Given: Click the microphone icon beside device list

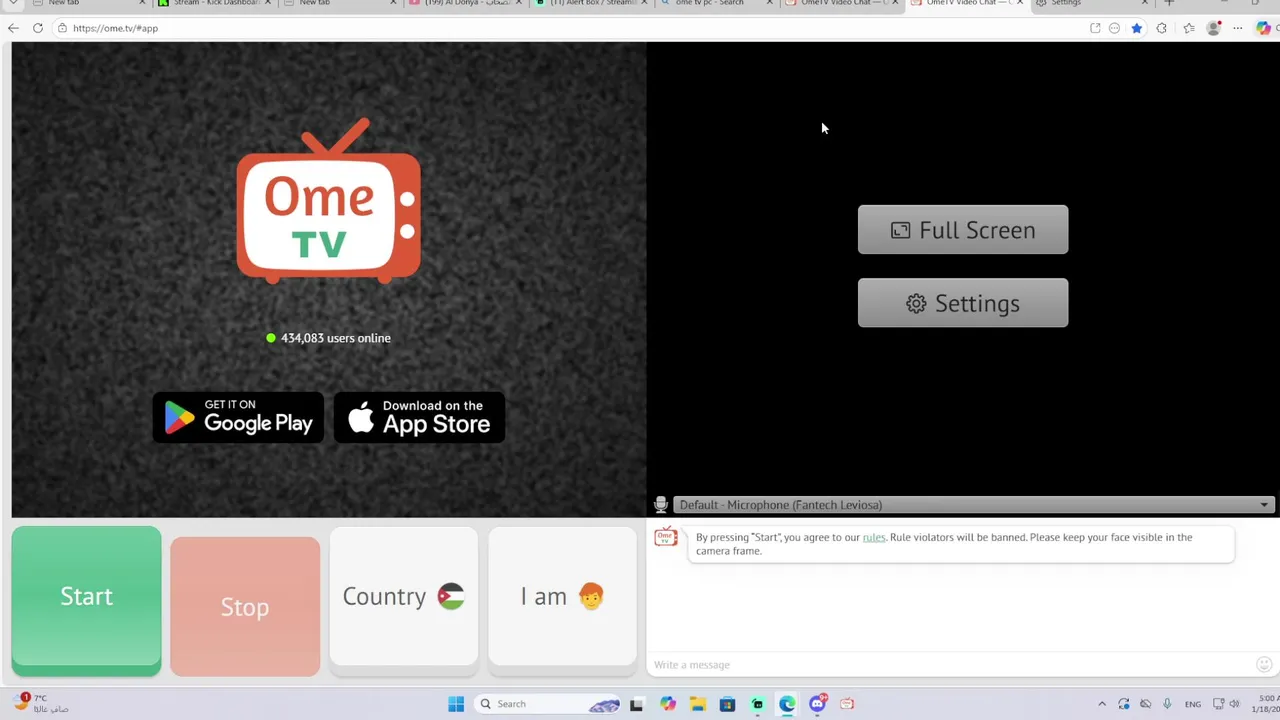Looking at the screenshot, I should point(660,505).
